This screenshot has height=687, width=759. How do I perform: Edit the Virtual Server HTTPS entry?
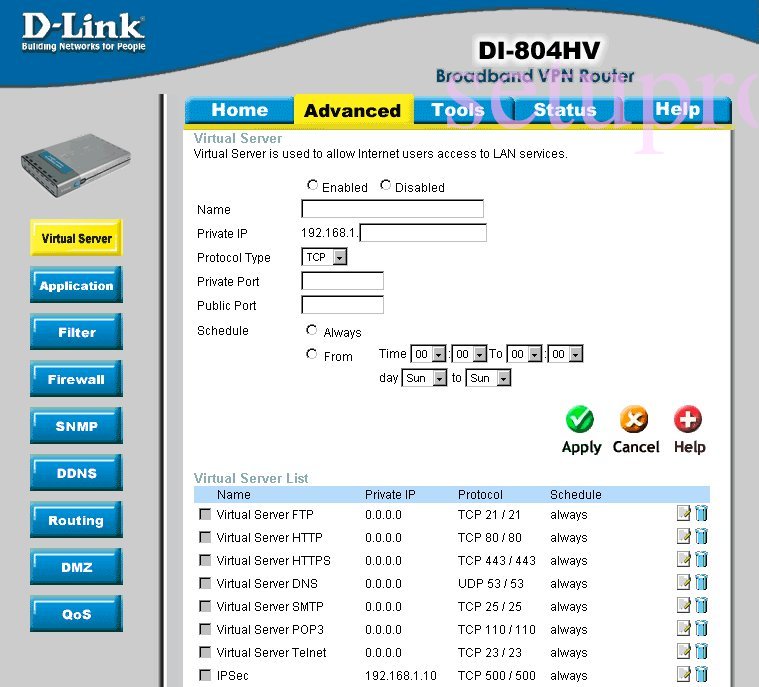(683, 559)
